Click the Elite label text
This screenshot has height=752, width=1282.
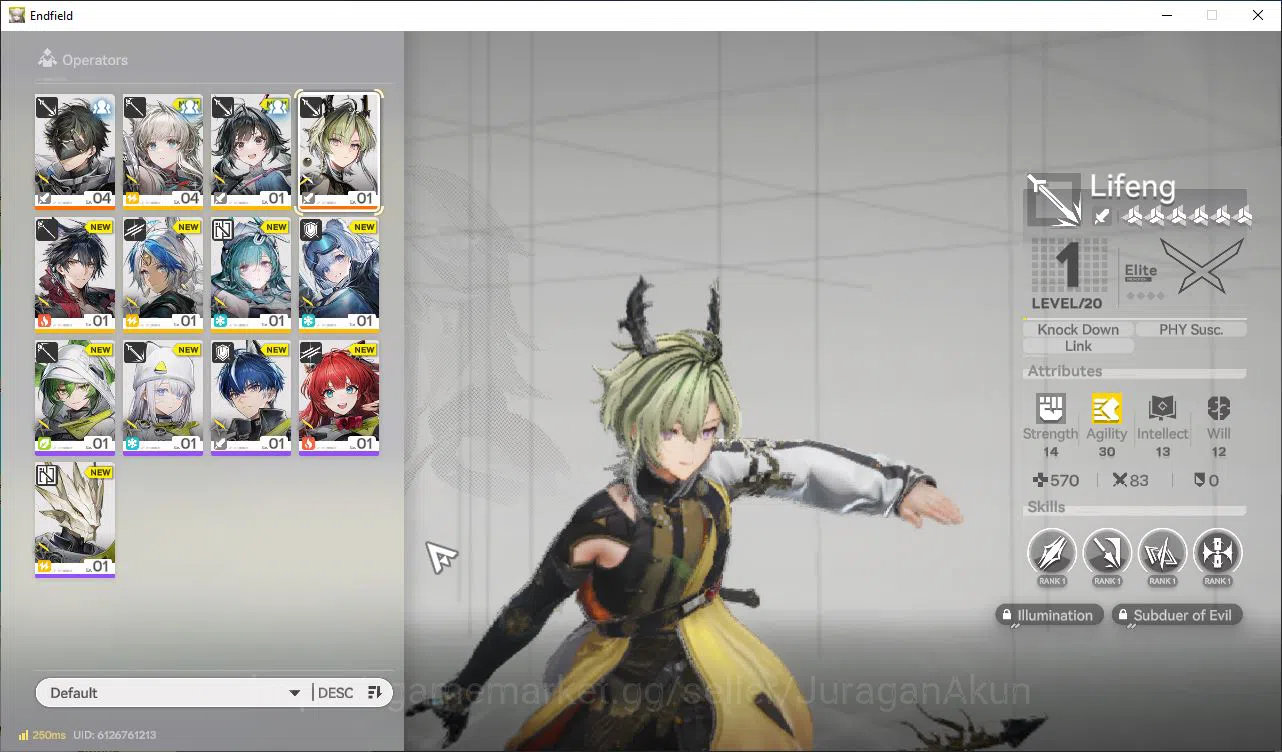pos(1140,270)
